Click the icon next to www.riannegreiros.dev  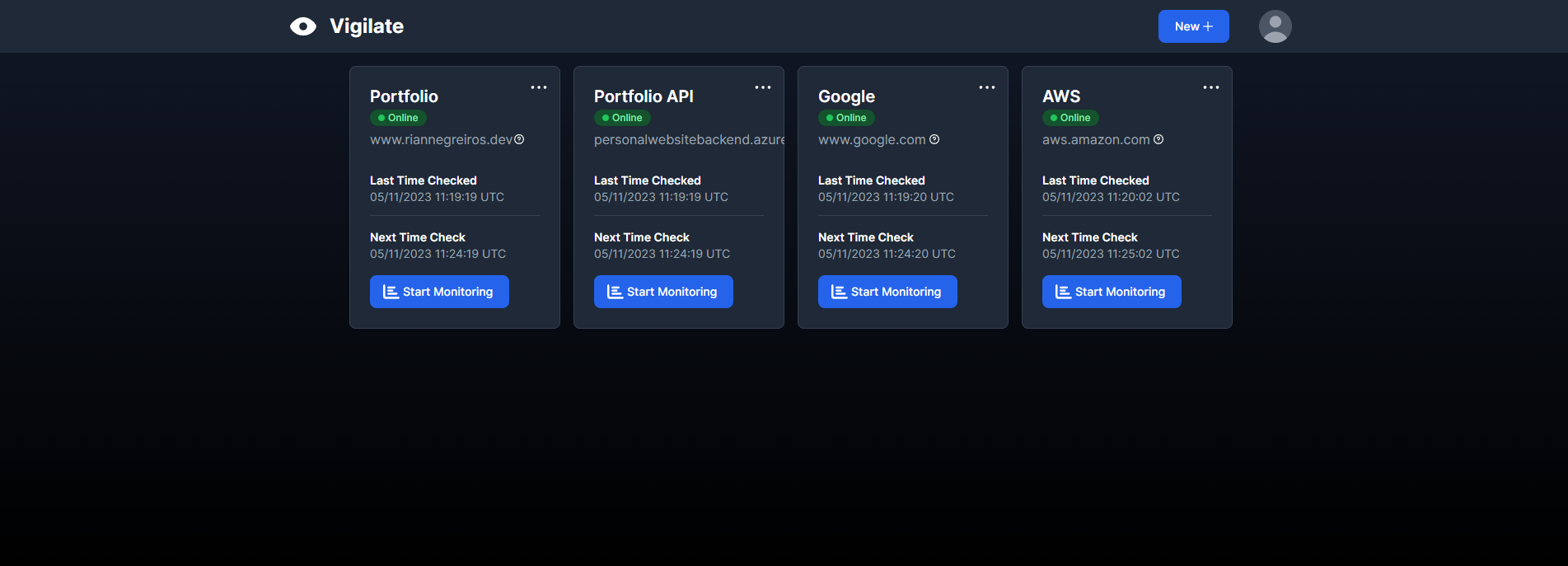[519, 139]
